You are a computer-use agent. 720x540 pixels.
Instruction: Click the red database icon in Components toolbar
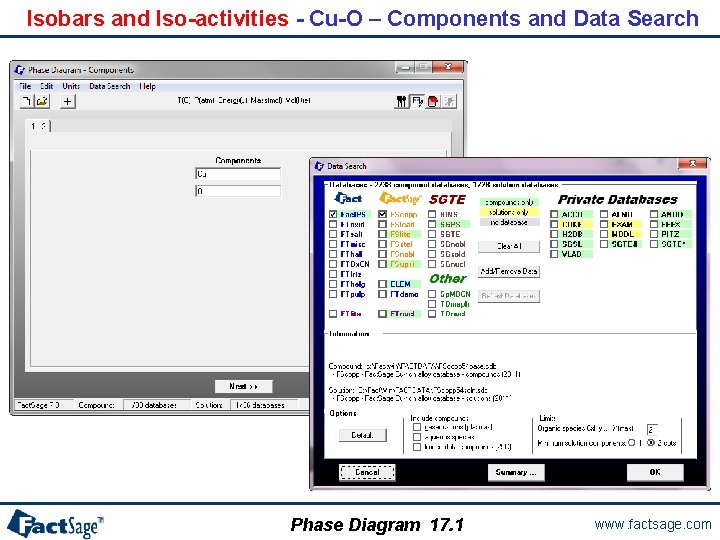pos(433,101)
